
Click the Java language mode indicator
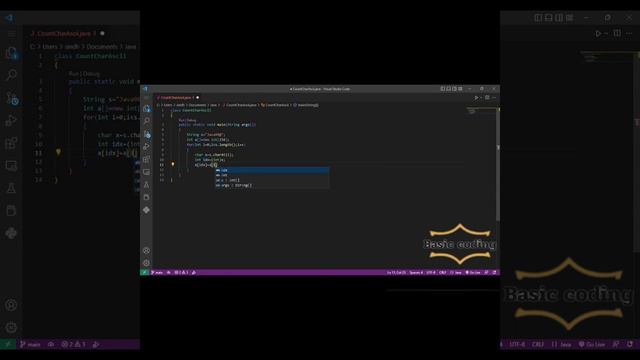point(456,273)
